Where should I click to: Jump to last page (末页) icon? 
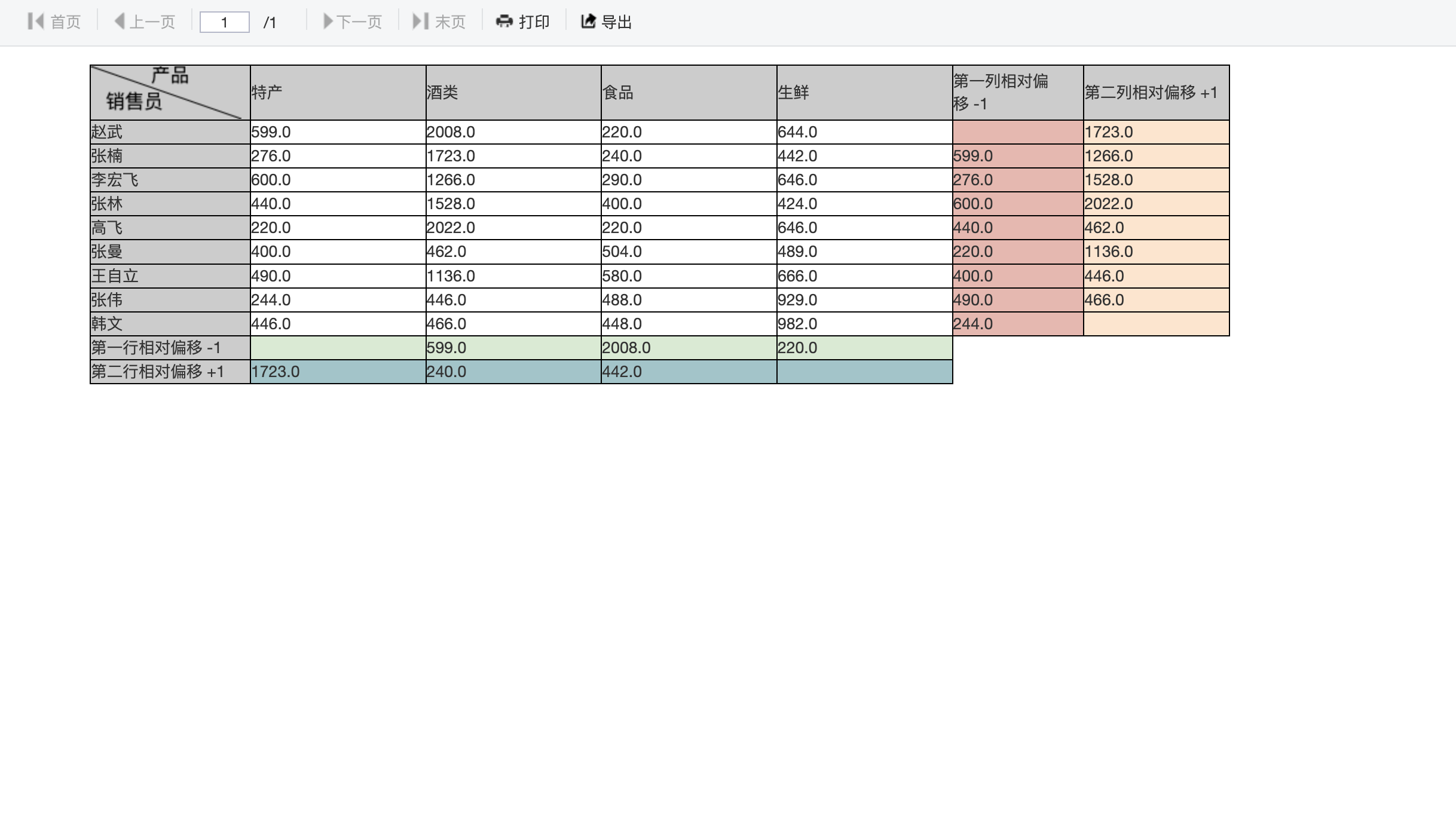click(421, 22)
